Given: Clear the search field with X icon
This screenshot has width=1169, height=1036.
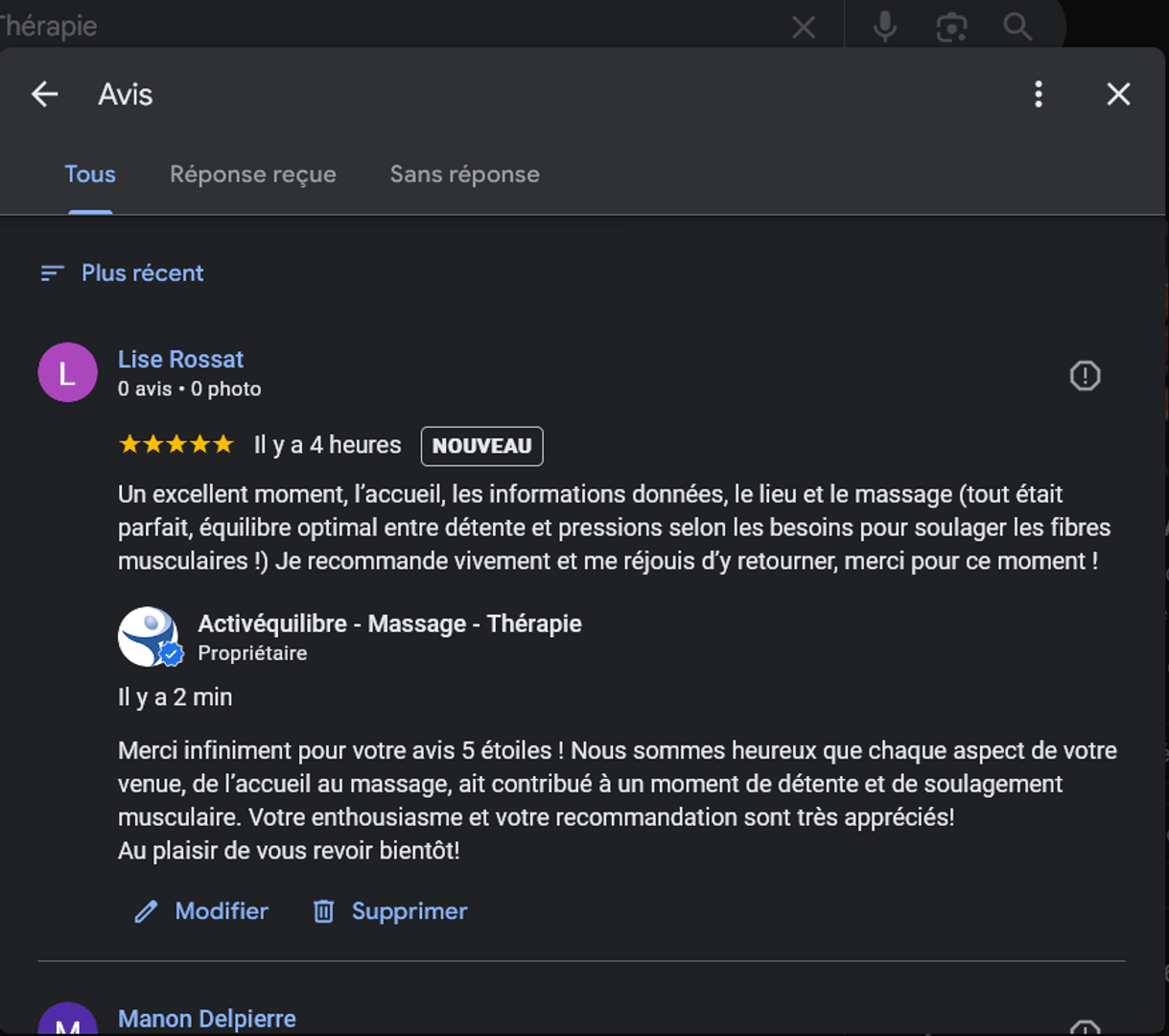Looking at the screenshot, I should tap(804, 27).
